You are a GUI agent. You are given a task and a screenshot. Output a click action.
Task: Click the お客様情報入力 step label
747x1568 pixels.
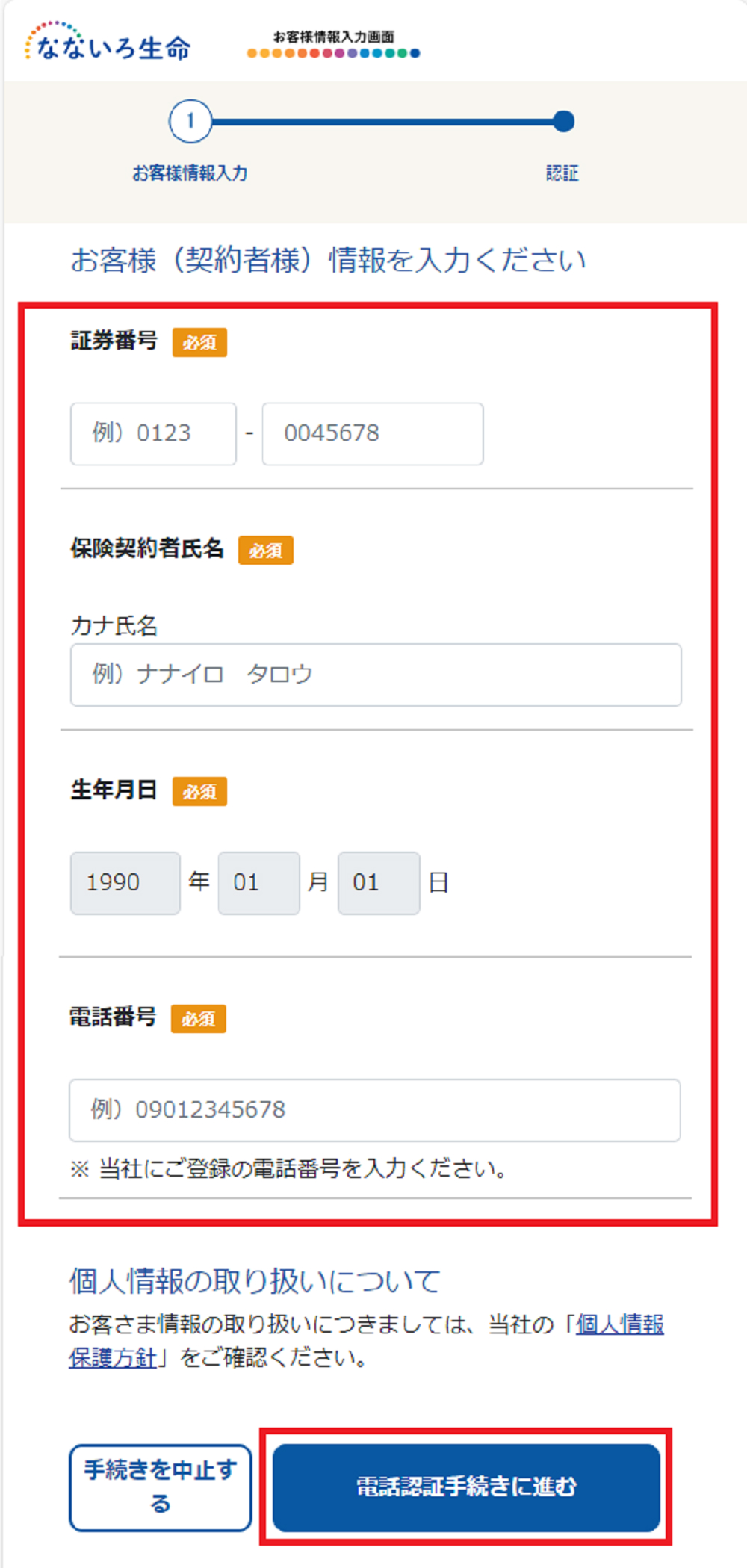pyautogui.click(x=190, y=173)
